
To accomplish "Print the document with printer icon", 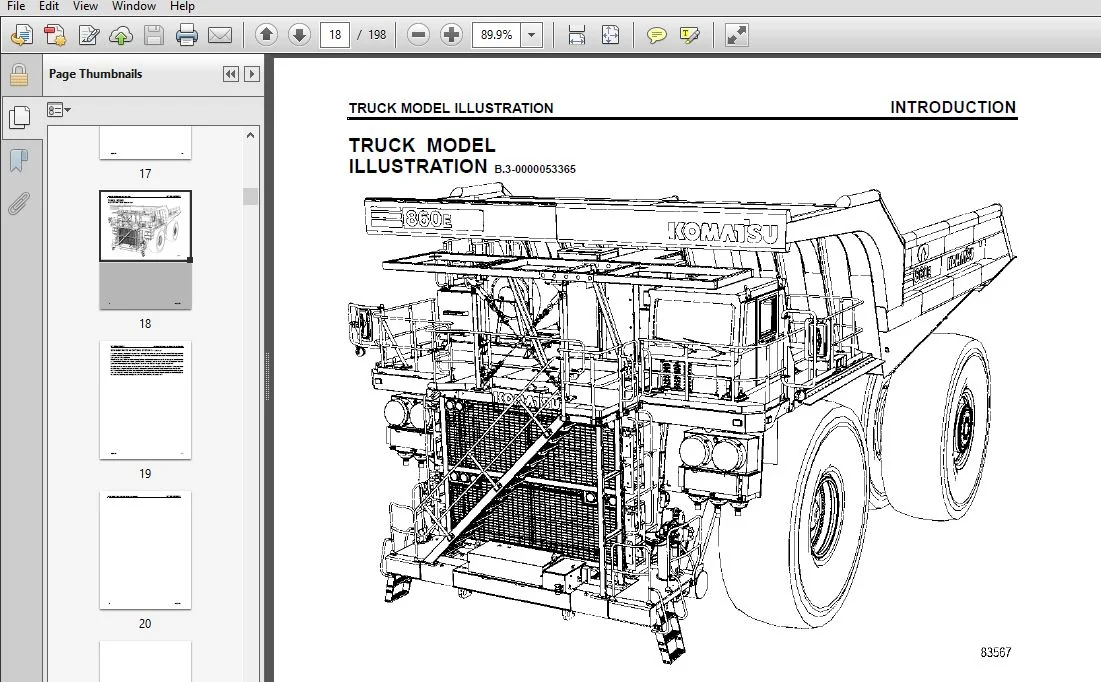I will [x=187, y=34].
